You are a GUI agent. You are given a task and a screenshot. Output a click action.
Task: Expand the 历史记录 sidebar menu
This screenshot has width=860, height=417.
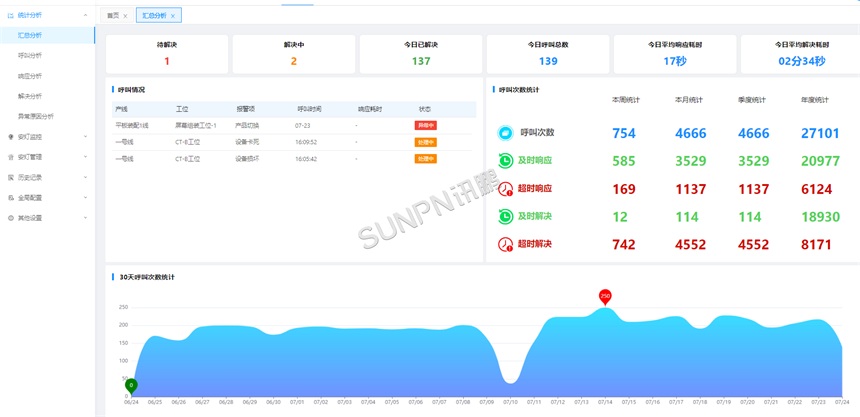coord(85,177)
